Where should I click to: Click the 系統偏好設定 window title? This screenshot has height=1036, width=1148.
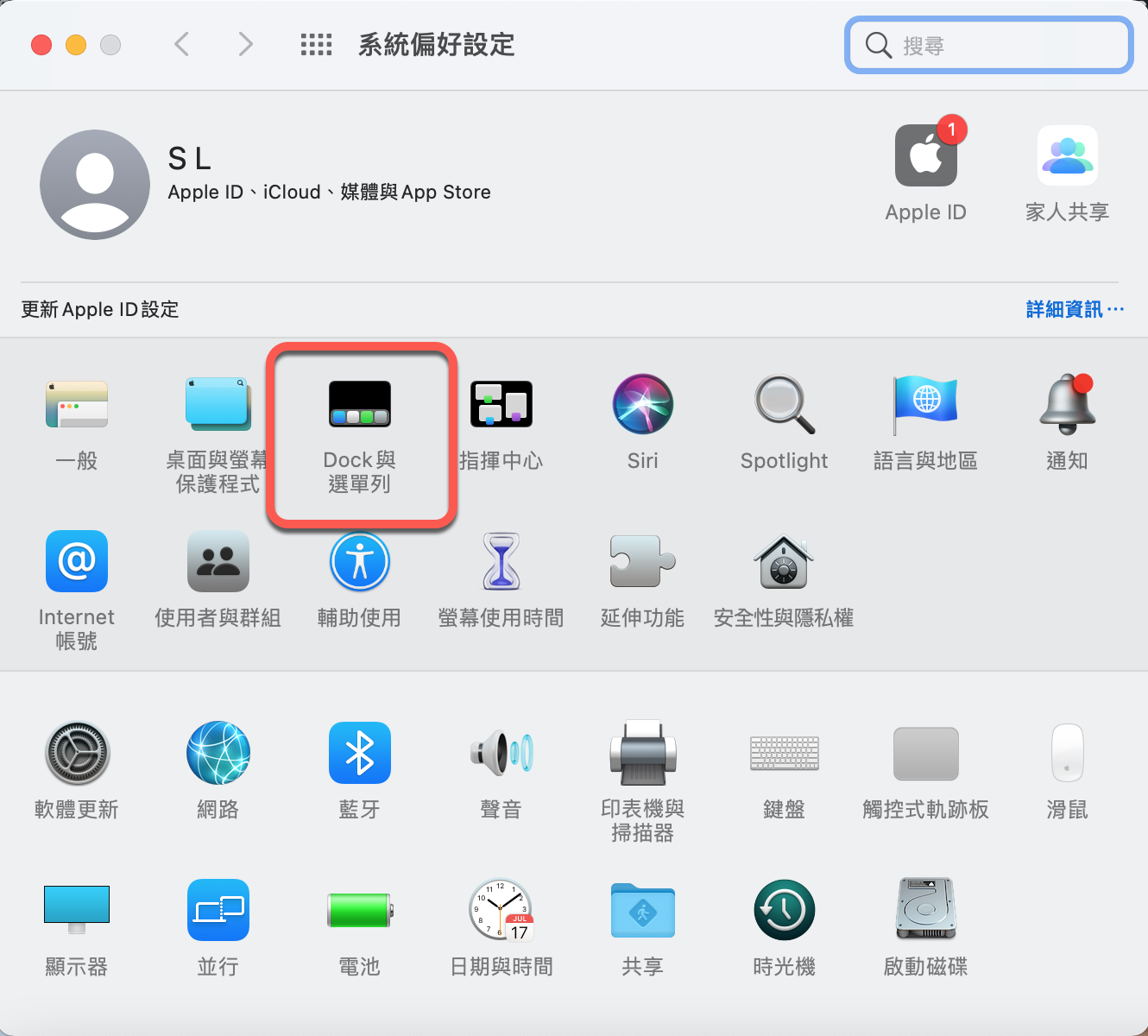click(437, 45)
